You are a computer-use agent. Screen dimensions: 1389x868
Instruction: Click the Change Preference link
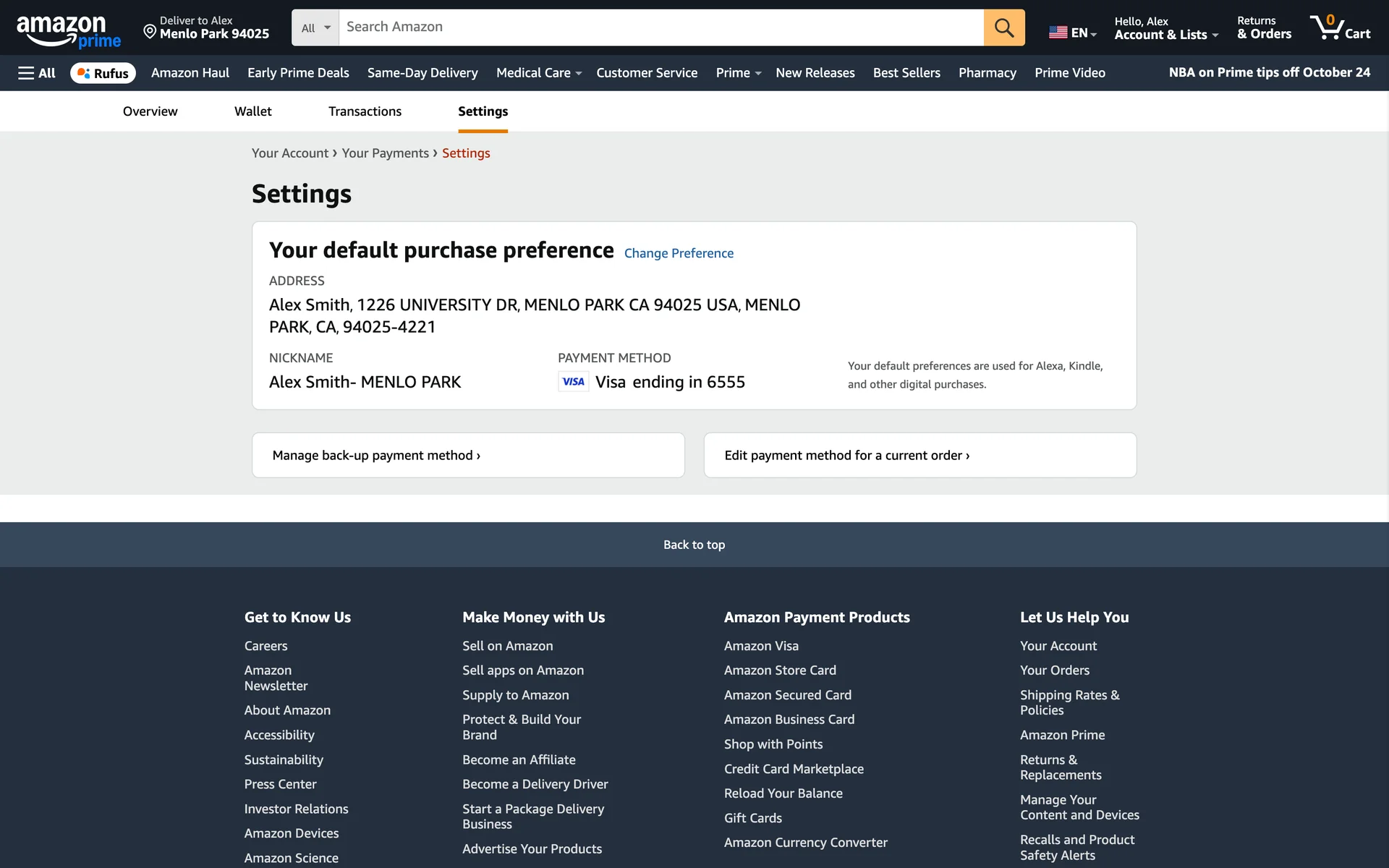click(x=678, y=253)
